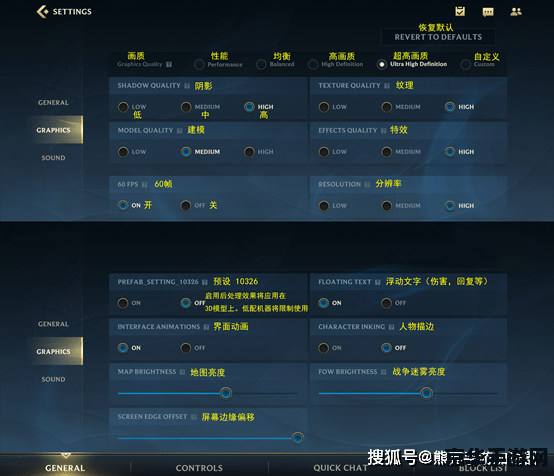Turn Character Inking off

[387, 348]
